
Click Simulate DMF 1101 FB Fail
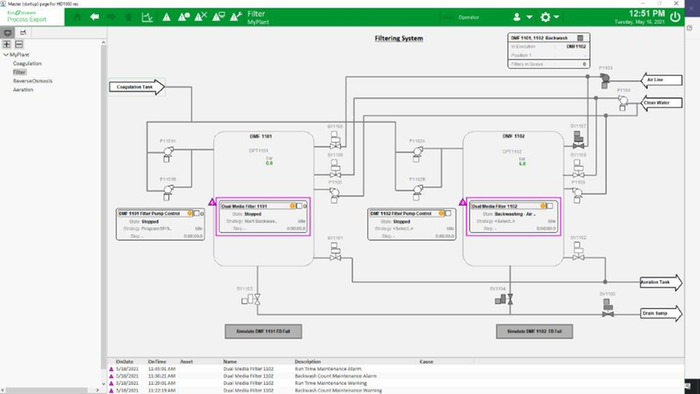[263, 332]
